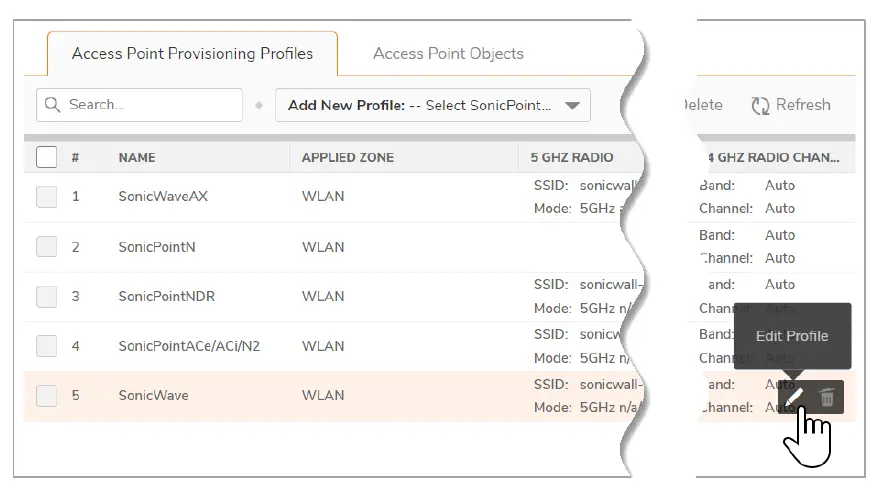Click the SSID value in SonicPointNDR row
This screenshot has width=890, height=489.
coord(611,284)
